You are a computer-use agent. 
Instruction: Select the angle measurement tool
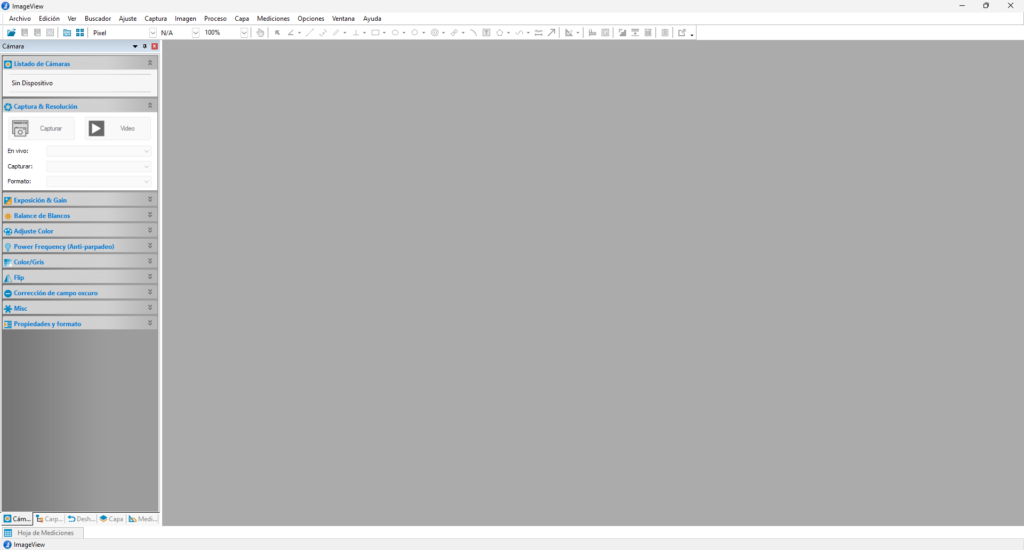(x=291, y=33)
